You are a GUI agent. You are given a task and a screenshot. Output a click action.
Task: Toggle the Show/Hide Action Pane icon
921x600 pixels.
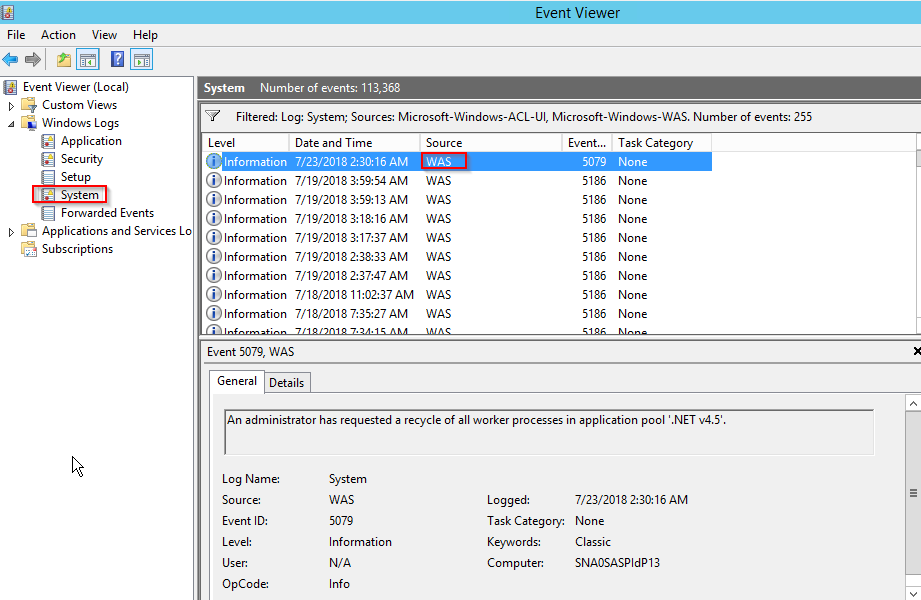[142, 59]
